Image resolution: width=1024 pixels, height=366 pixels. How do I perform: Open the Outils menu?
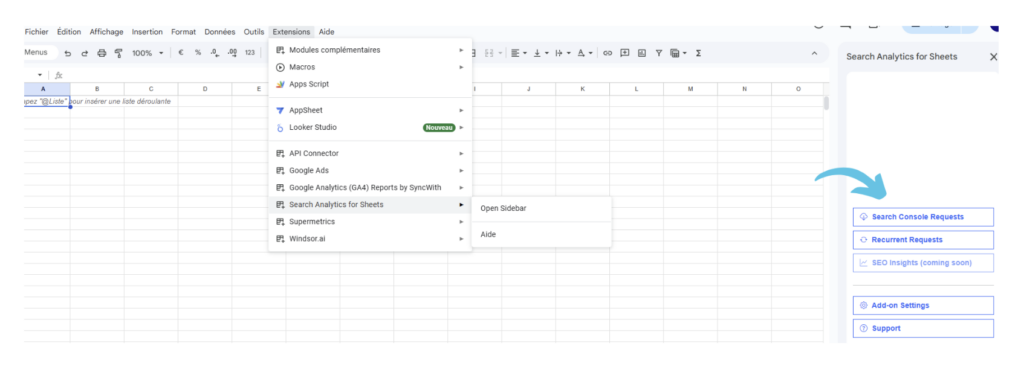(x=254, y=31)
